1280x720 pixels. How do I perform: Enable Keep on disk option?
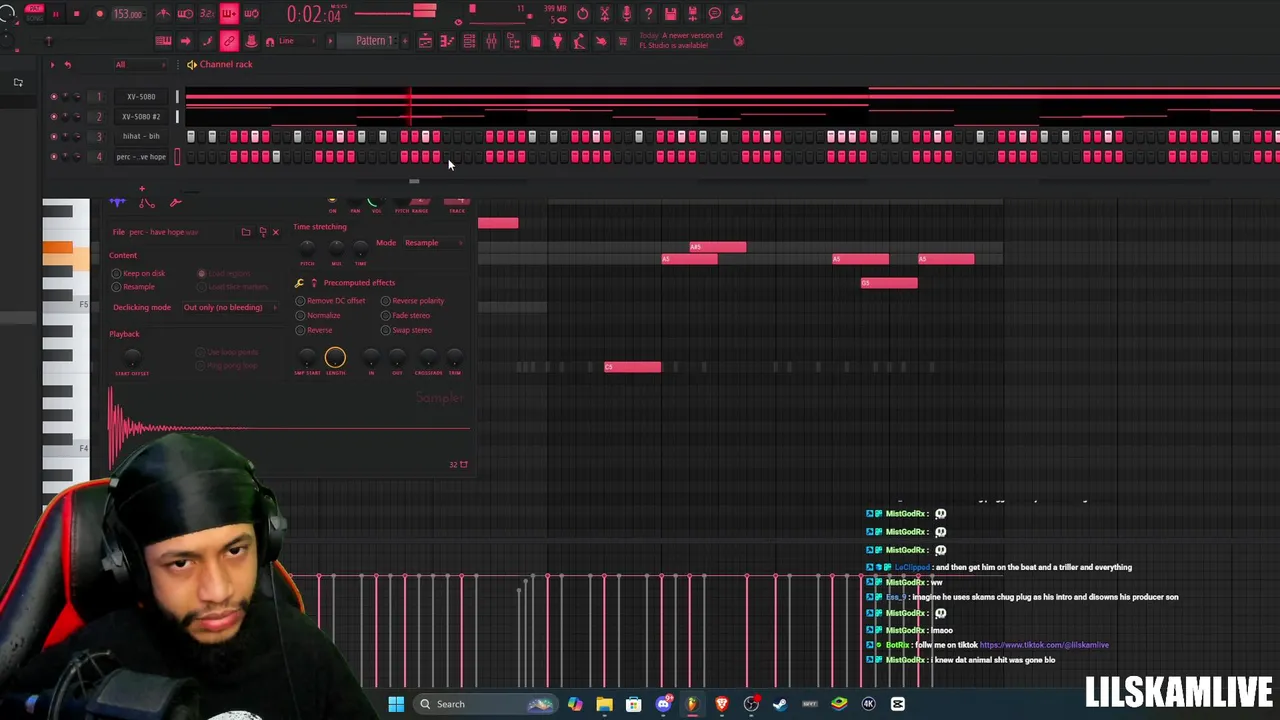tap(139, 273)
